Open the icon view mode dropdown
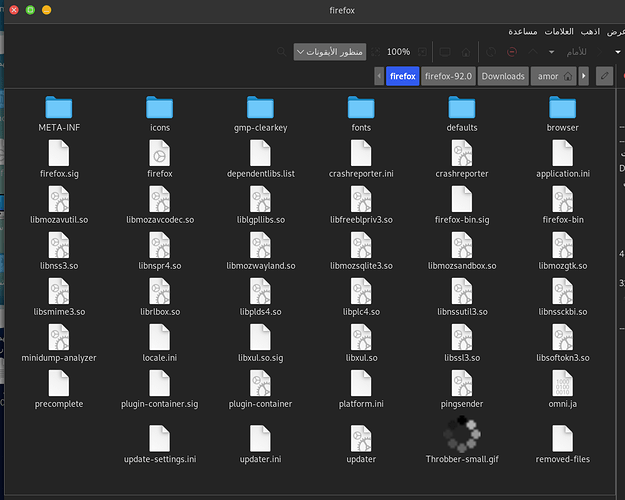The width and height of the screenshot is (625, 500). click(330, 51)
